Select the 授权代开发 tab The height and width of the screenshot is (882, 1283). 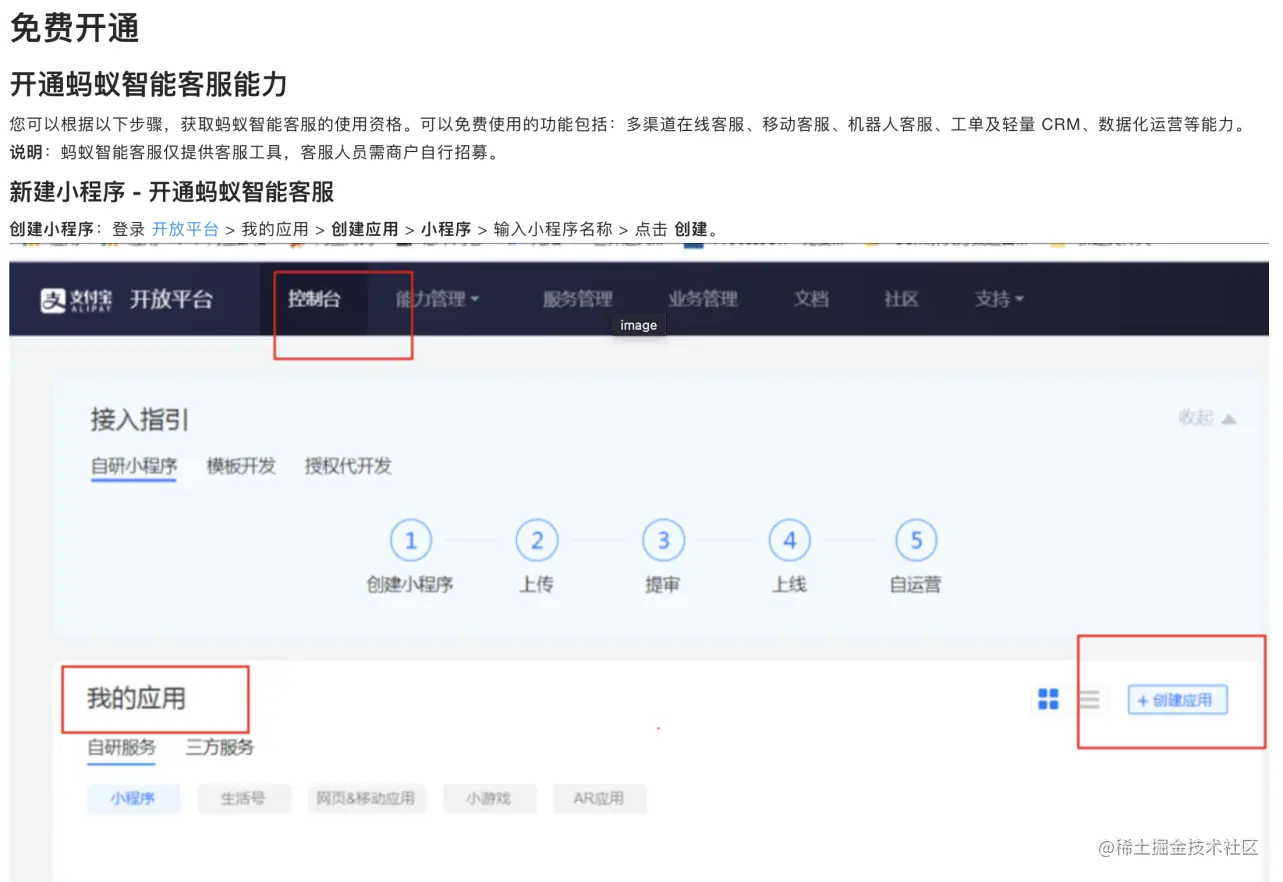click(348, 466)
